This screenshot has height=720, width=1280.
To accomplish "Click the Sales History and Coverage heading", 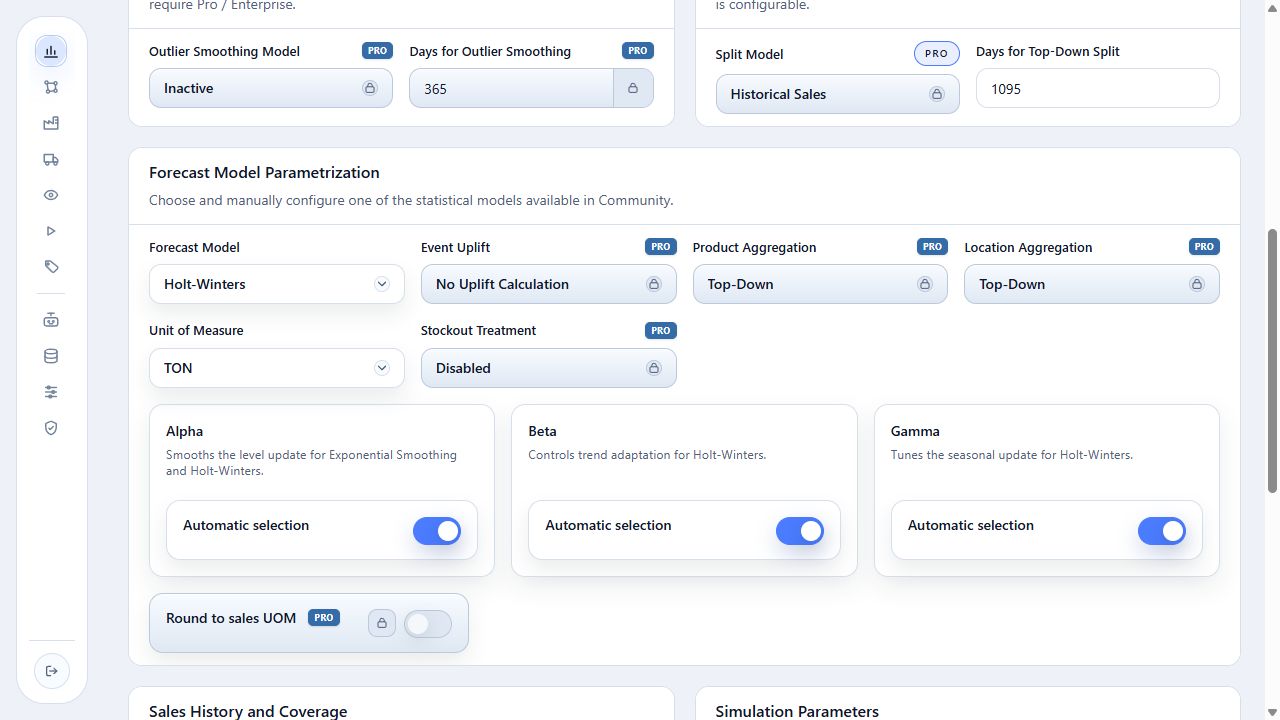I will 248,711.
